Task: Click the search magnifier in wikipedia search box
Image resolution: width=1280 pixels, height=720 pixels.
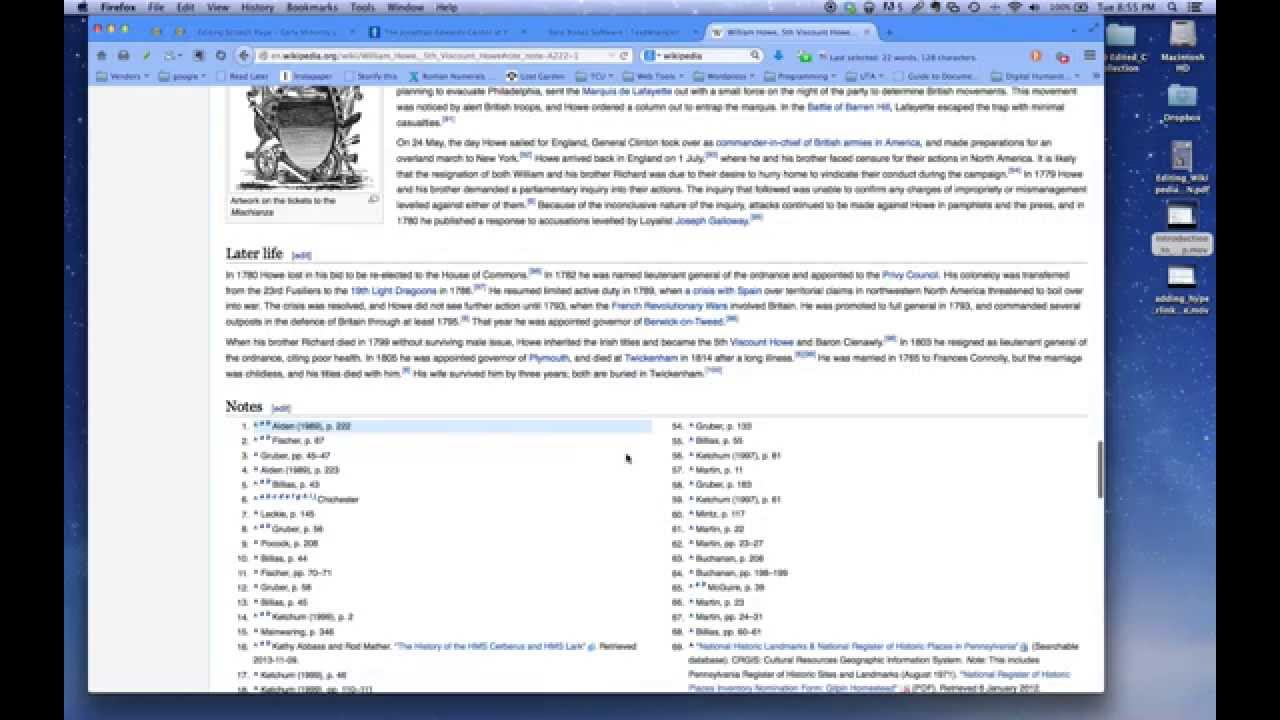Action: click(754, 56)
